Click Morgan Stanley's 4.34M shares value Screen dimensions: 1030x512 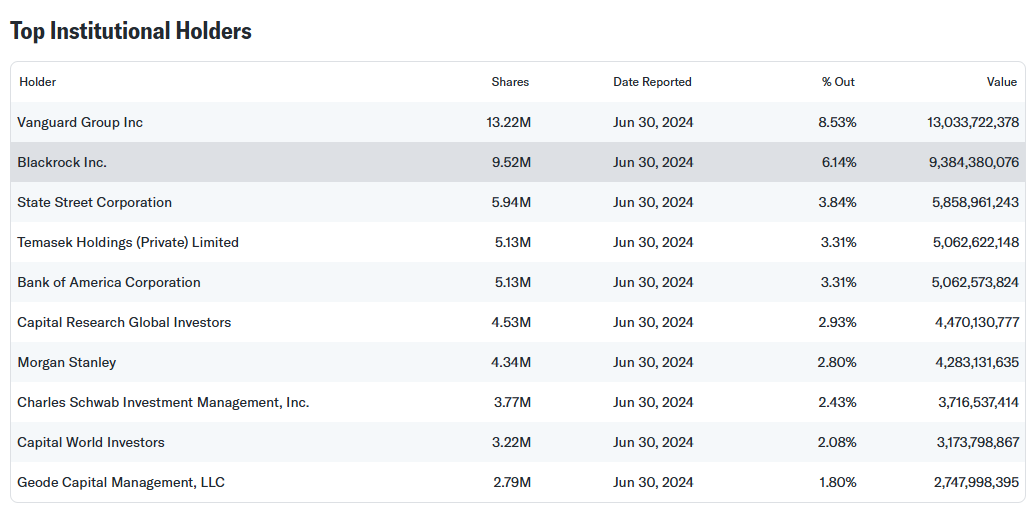(511, 363)
